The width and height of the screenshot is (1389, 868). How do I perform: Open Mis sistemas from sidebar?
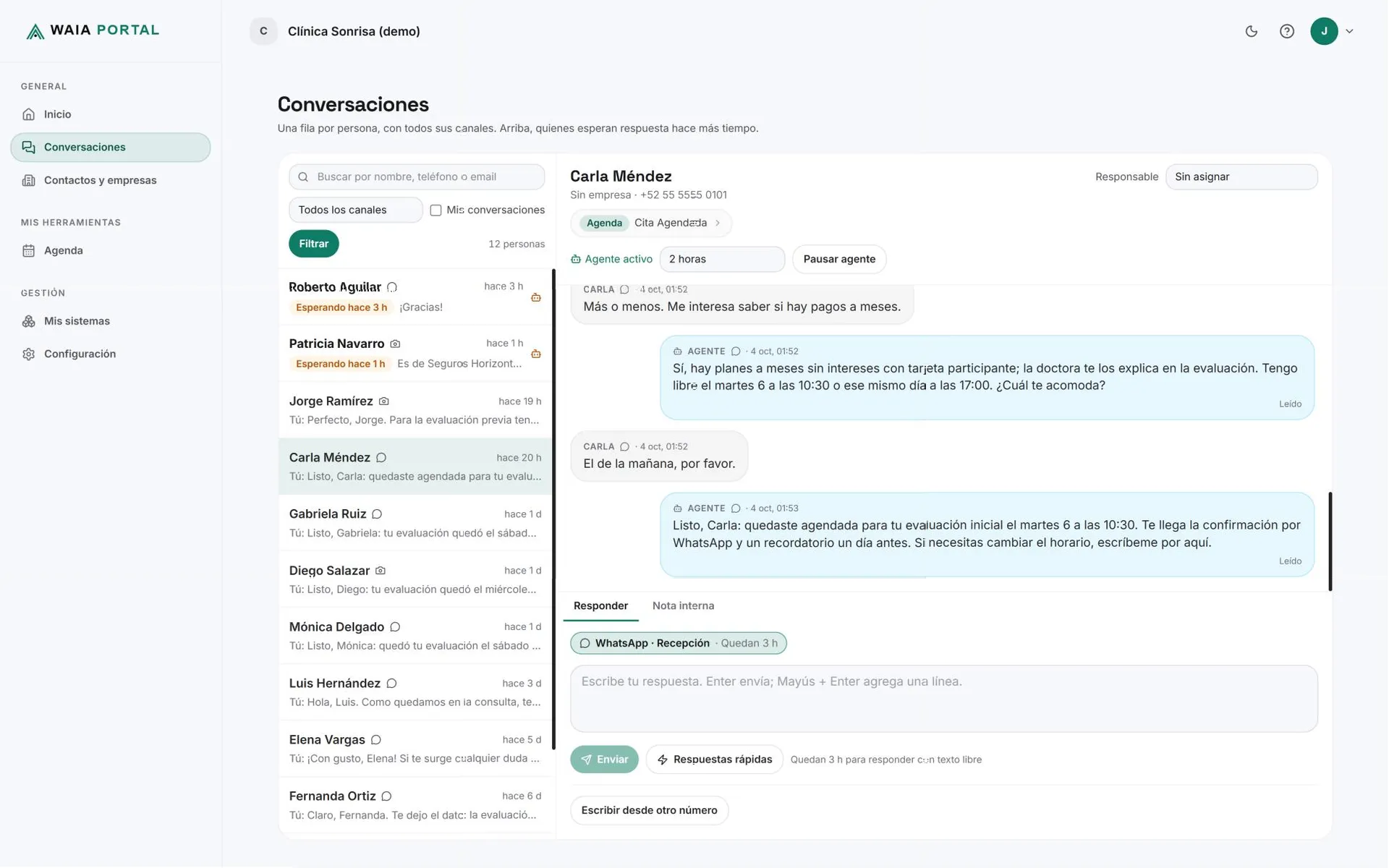click(x=110, y=321)
